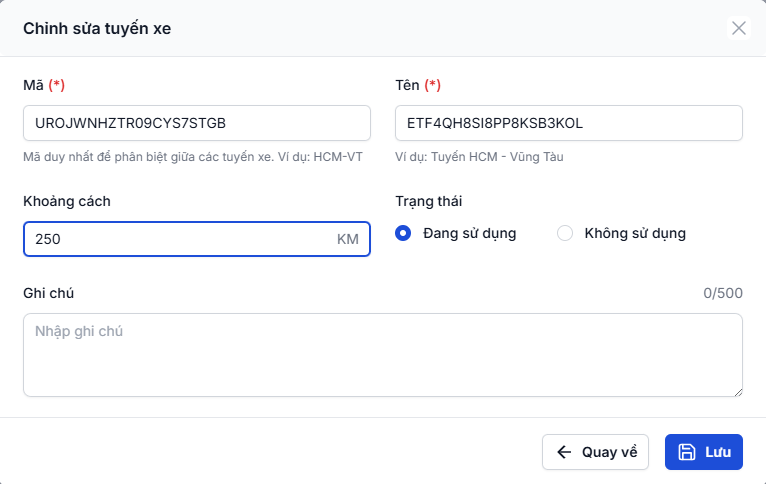Click the Ghi chú notes textarea
This screenshot has height=484, width=766.
383,355
